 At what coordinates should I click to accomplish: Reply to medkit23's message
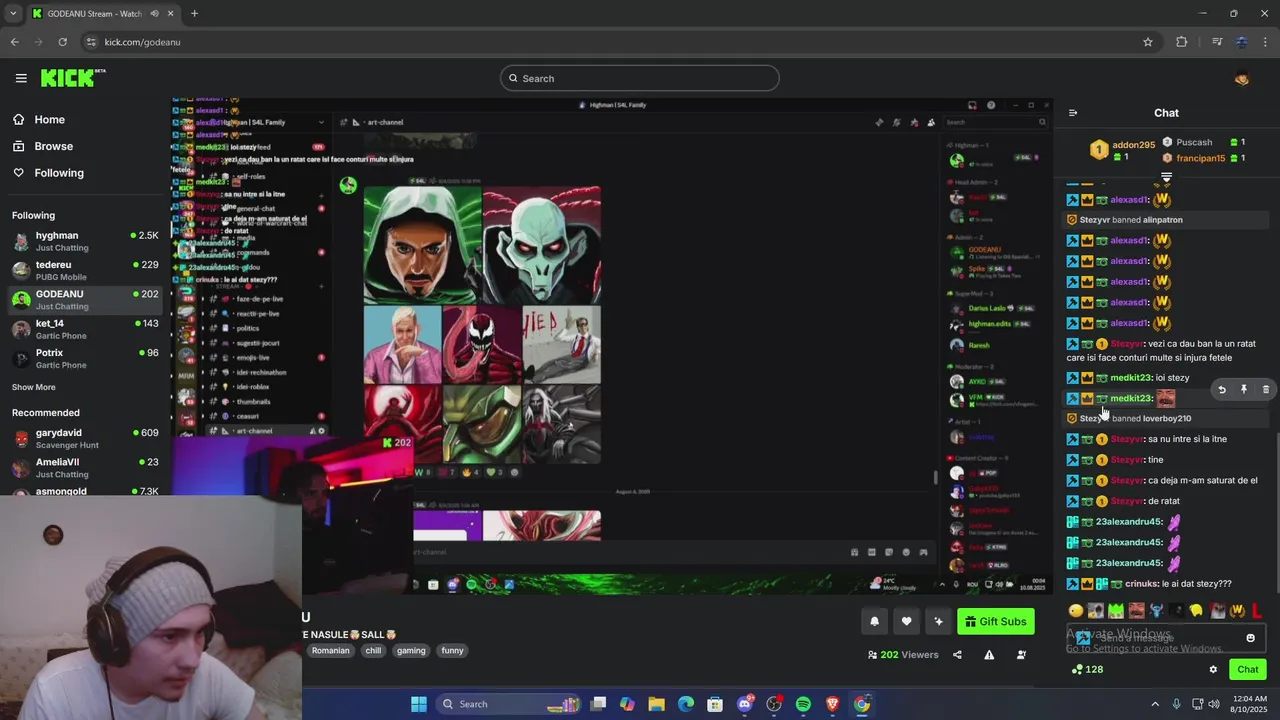[x=1221, y=390]
